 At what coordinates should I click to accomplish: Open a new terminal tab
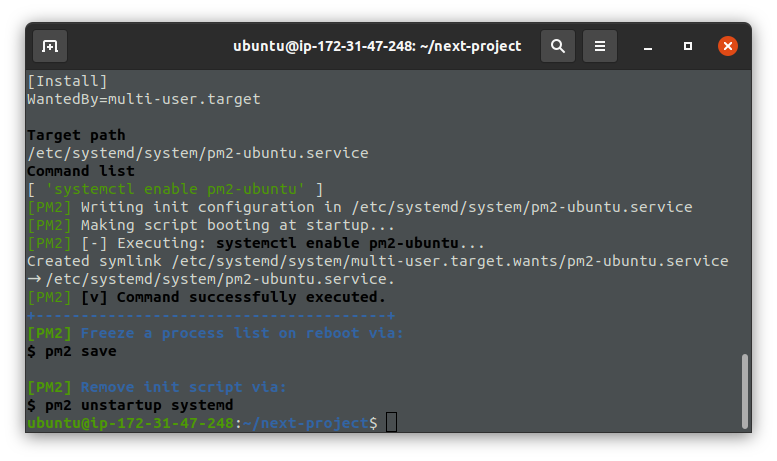50,46
